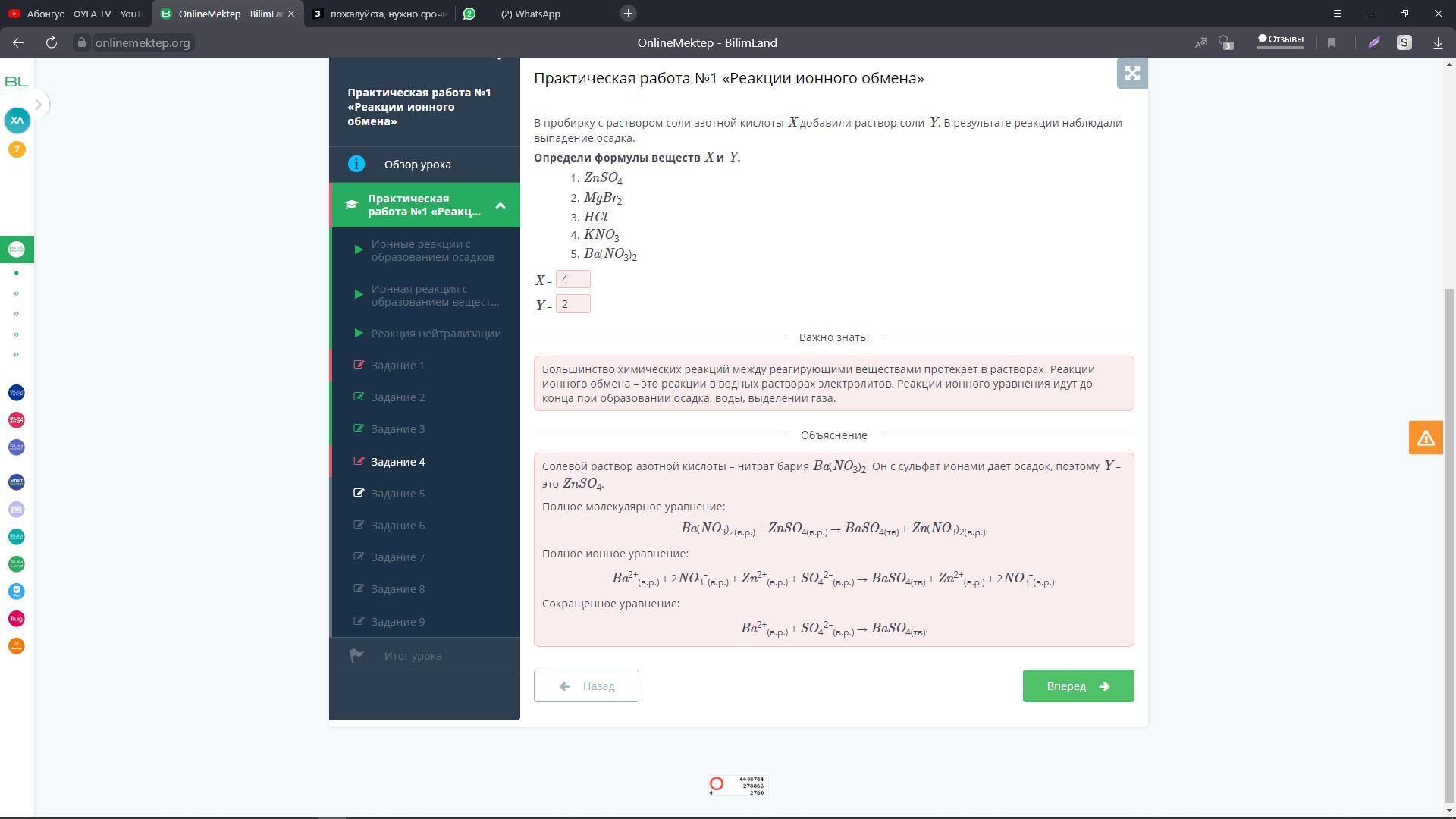This screenshot has height=819, width=1456.
Task: Open the browser downloads icon
Action: click(1438, 43)
